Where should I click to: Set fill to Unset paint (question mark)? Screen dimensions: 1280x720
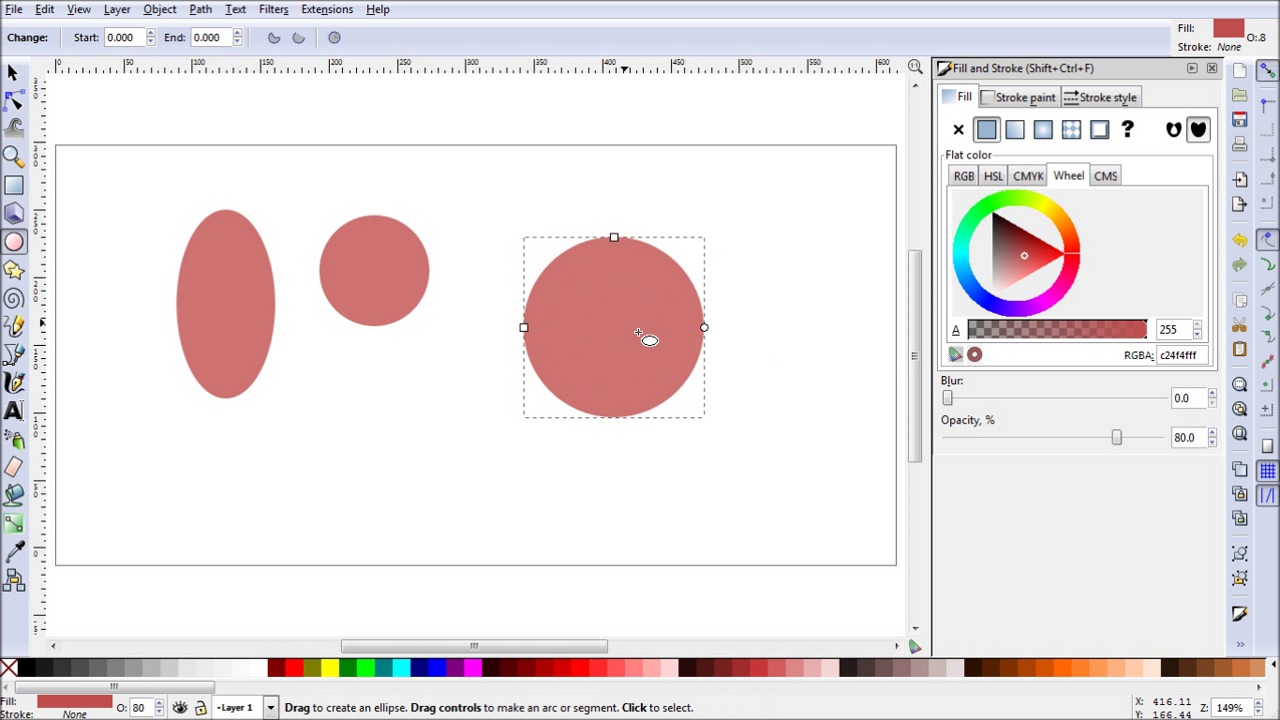1127,129
